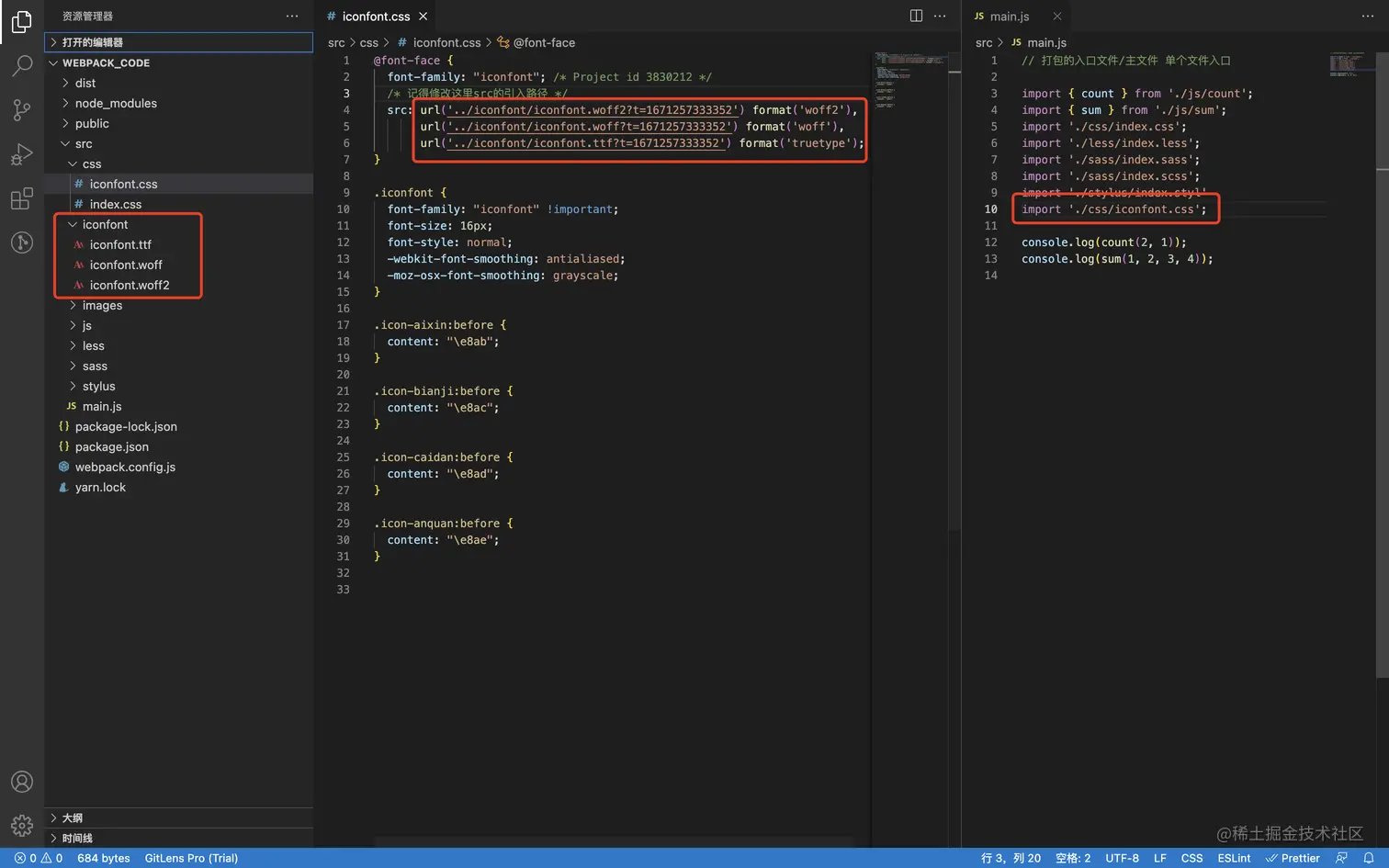Open iconfont.ttf font file

pos(120,244)
